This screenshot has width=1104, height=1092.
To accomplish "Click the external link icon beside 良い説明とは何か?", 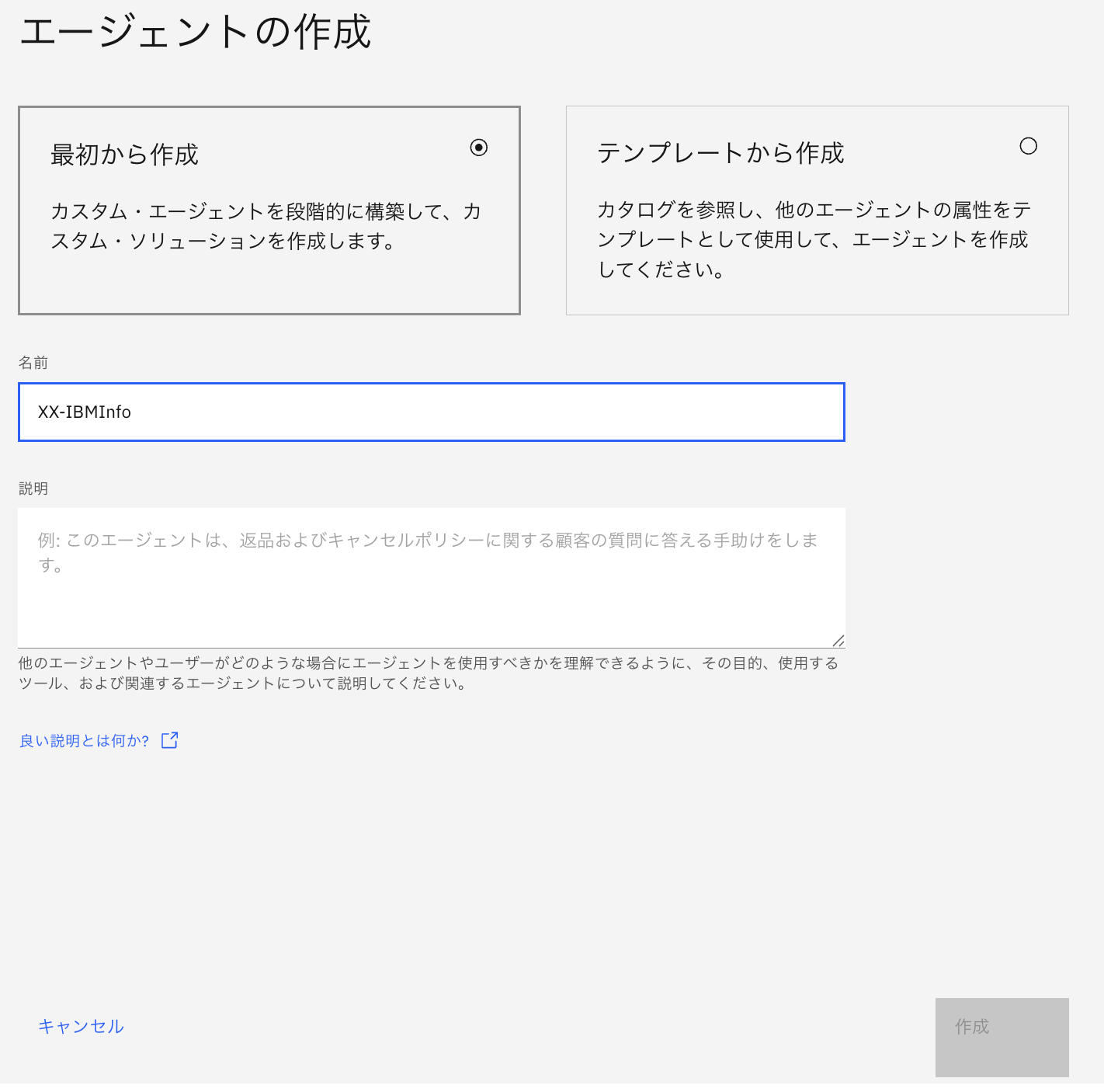I will 169,740.
